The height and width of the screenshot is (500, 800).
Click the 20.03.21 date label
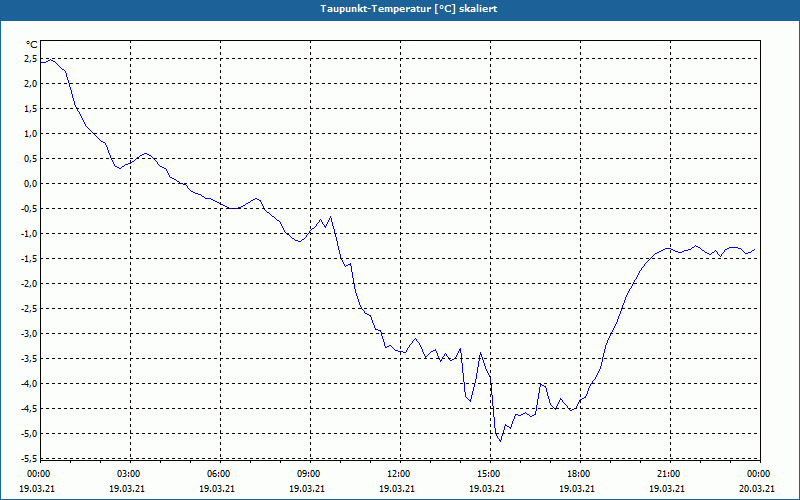click(758, 488)
